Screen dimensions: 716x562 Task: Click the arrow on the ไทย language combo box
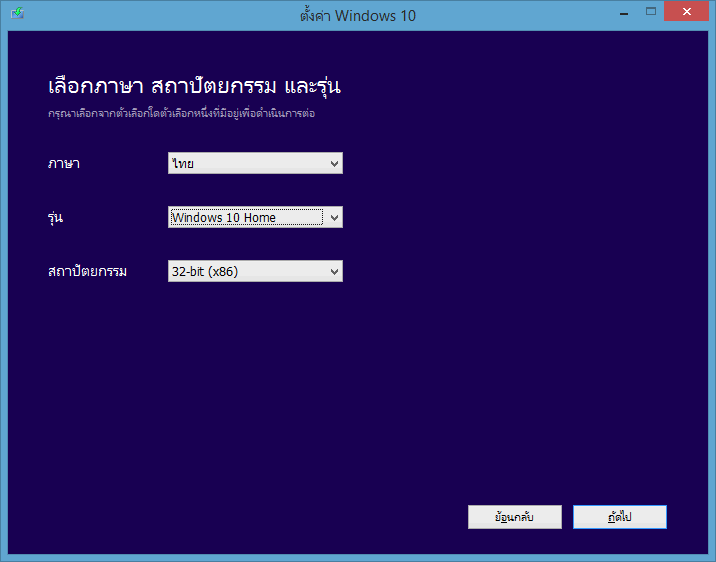click(334, 163)
